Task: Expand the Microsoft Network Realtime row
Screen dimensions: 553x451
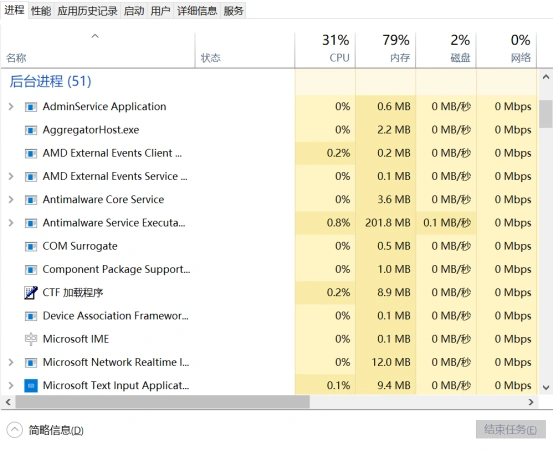Action: click(11, 362)
